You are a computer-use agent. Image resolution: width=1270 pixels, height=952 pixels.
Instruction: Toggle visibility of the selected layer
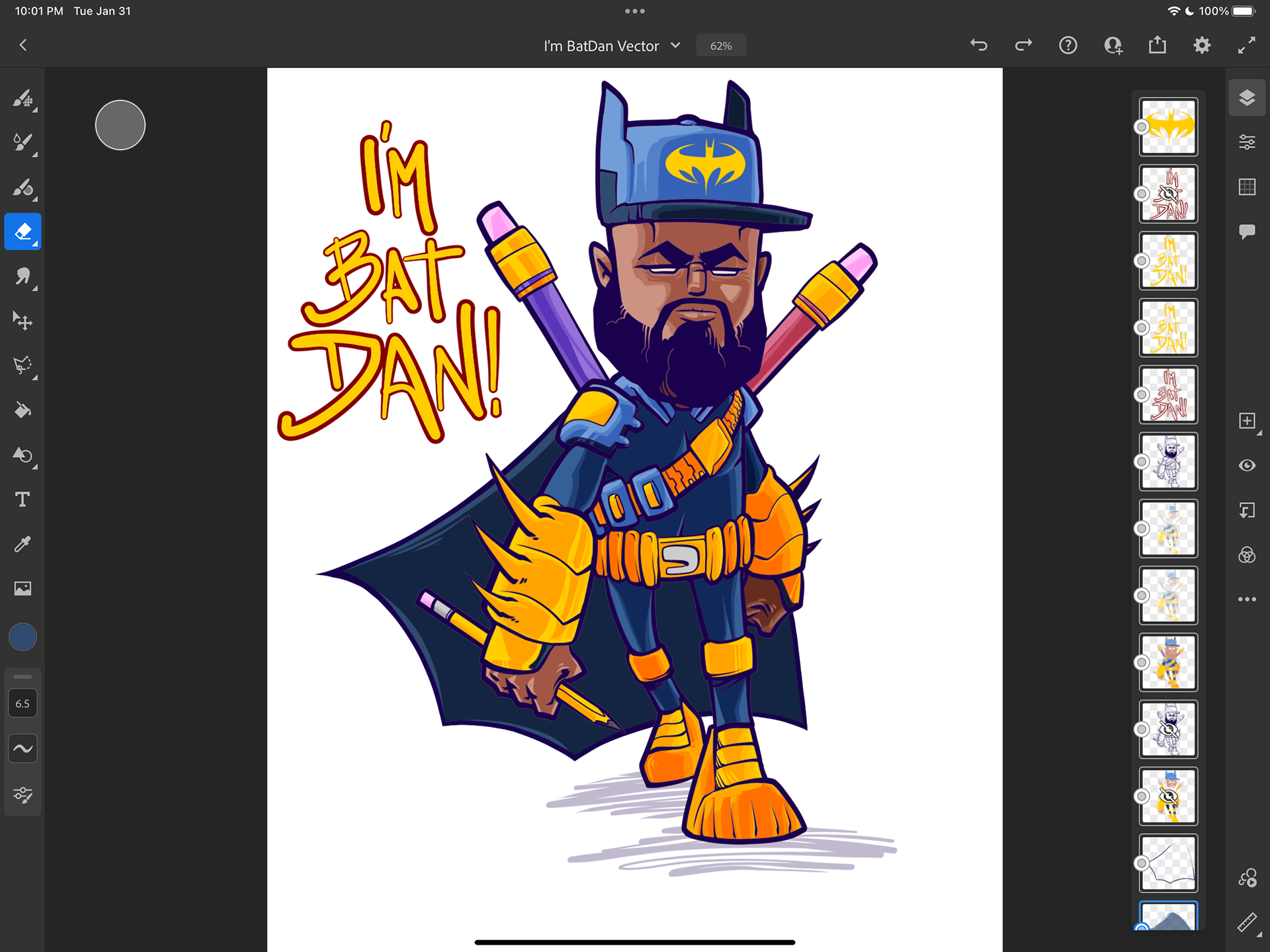(x=1247, y=465)
